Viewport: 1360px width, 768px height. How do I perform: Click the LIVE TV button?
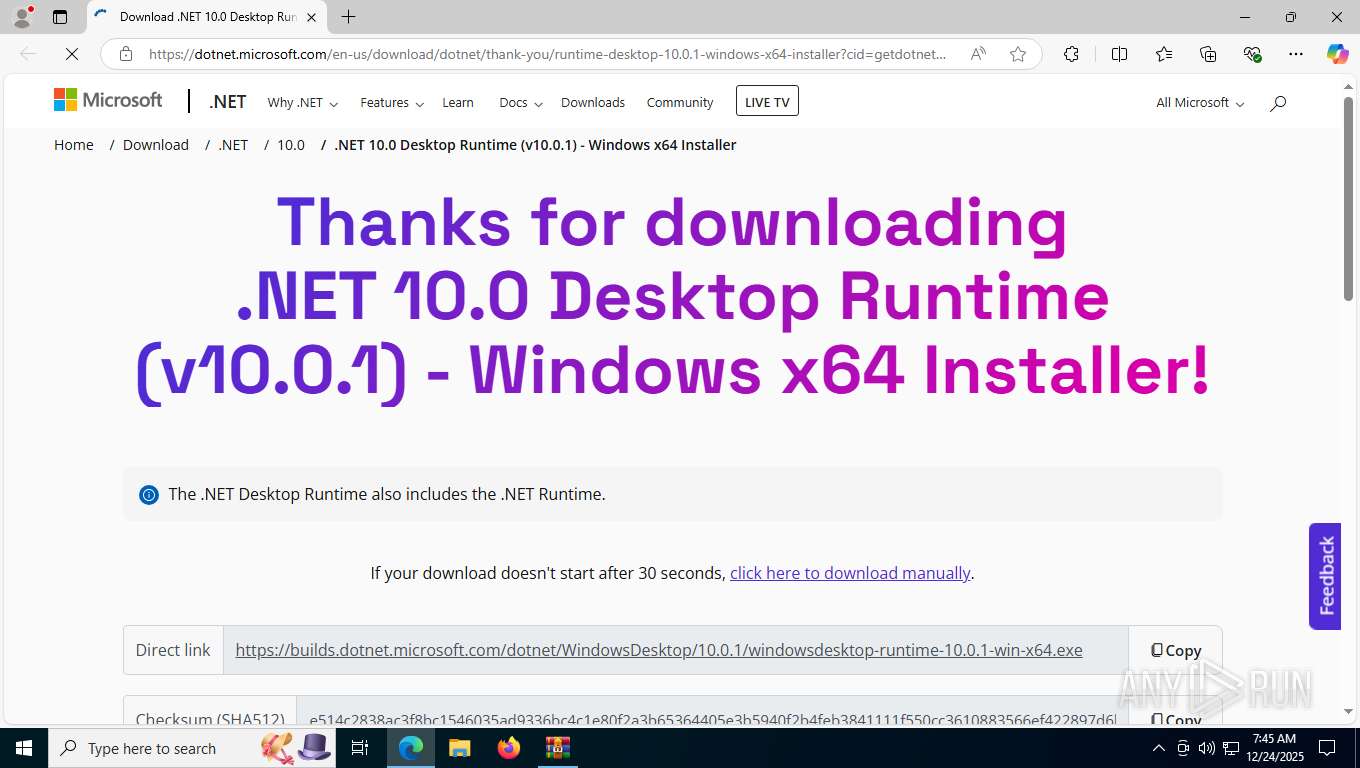[767, 101]
